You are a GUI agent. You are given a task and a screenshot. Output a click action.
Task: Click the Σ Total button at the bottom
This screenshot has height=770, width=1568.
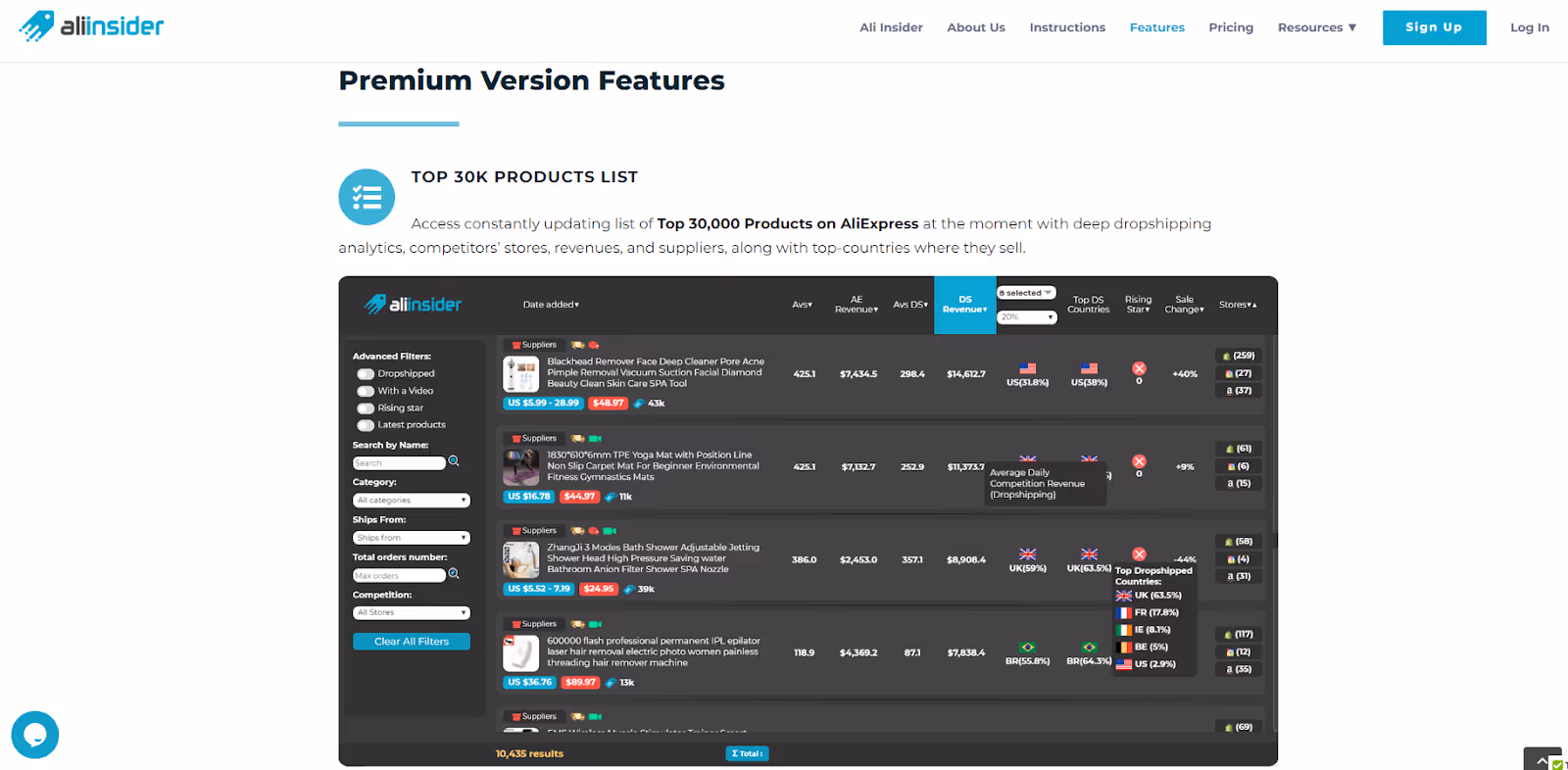(x=747, y=753)
